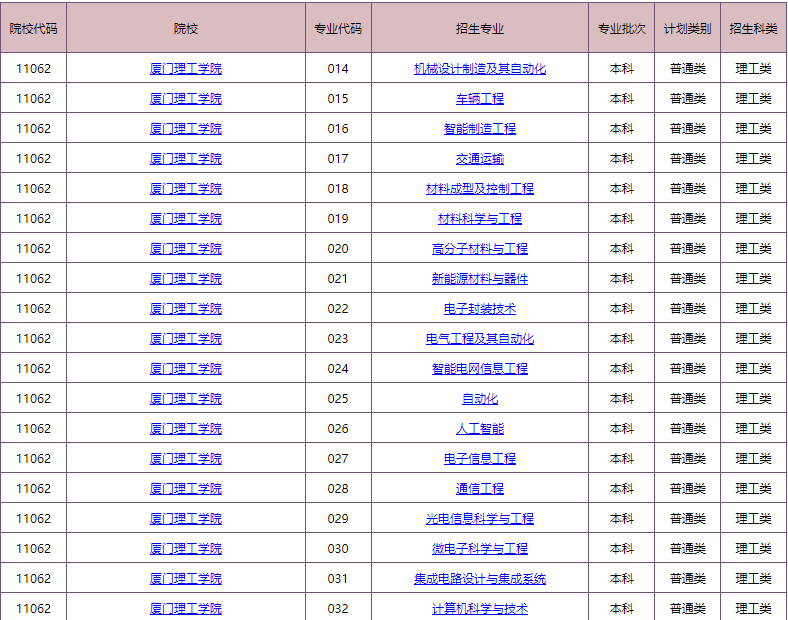Screen dimensions: 788x620
Task: Click 厦门理工学院 link in row 016
Action: pos(185,129)
